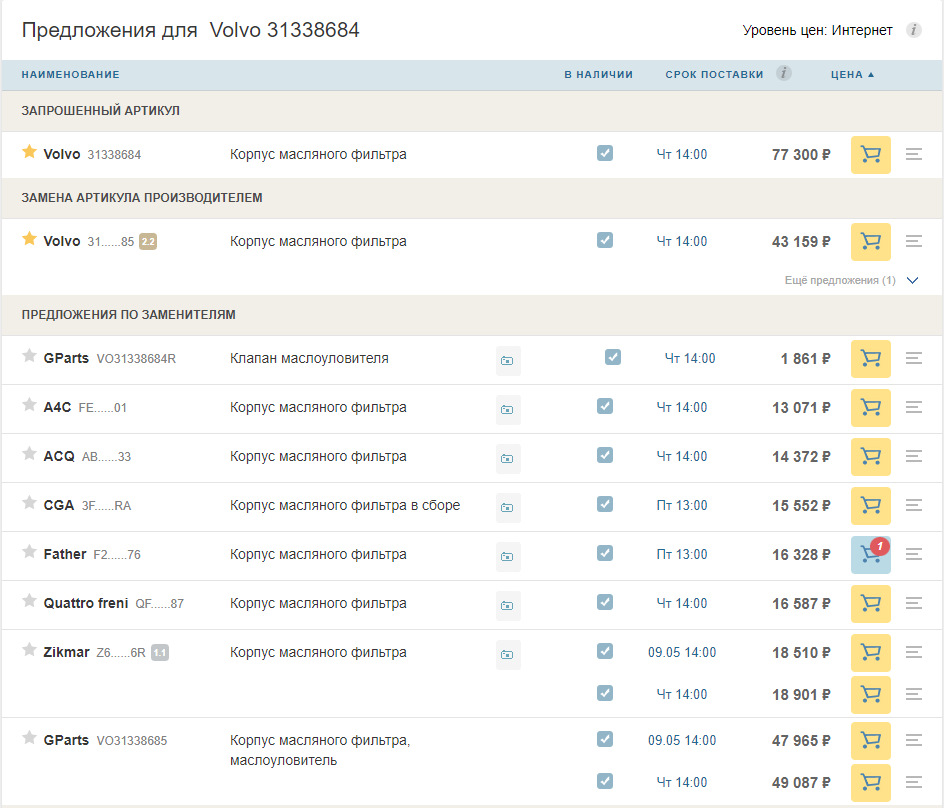The width and height of the screenshot is (944, 808).
Task: Click in-stock checkbox for the CGA row
Action: pos(605,504)
